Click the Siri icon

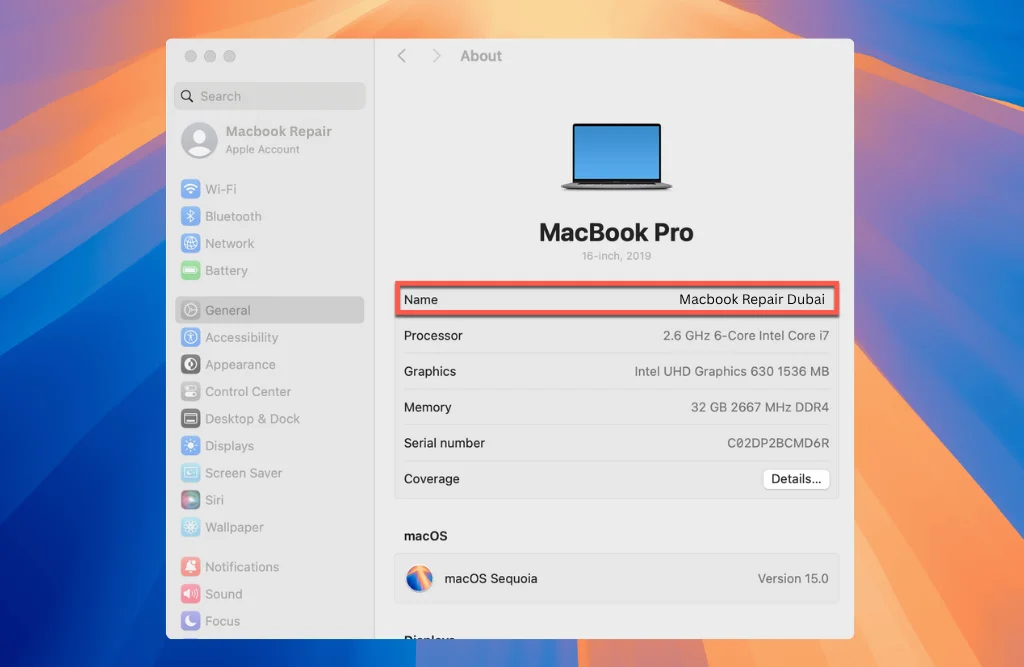pyautogui.click(x=190, y=500)
